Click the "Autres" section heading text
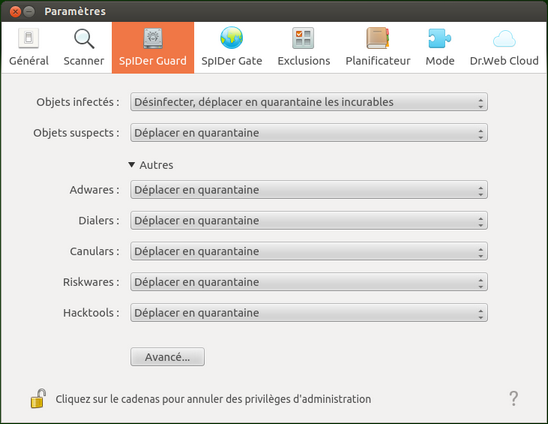This screenshot has height=424, width=548. 156,165
